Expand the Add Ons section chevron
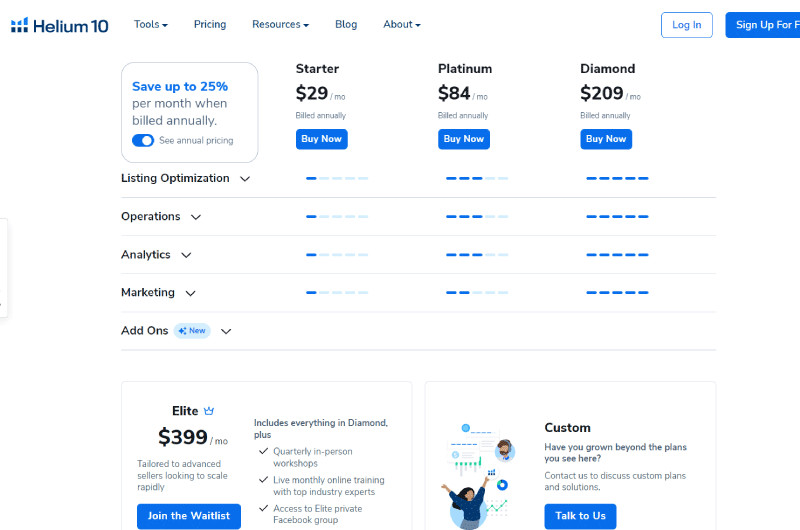 [x=226, y=331]
